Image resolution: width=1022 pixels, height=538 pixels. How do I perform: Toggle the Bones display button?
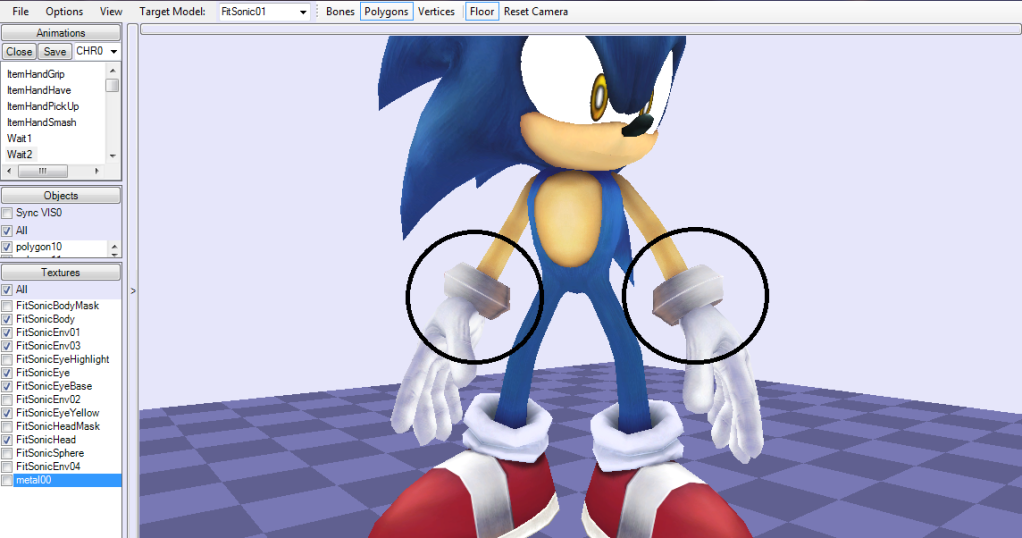[340, 12]
